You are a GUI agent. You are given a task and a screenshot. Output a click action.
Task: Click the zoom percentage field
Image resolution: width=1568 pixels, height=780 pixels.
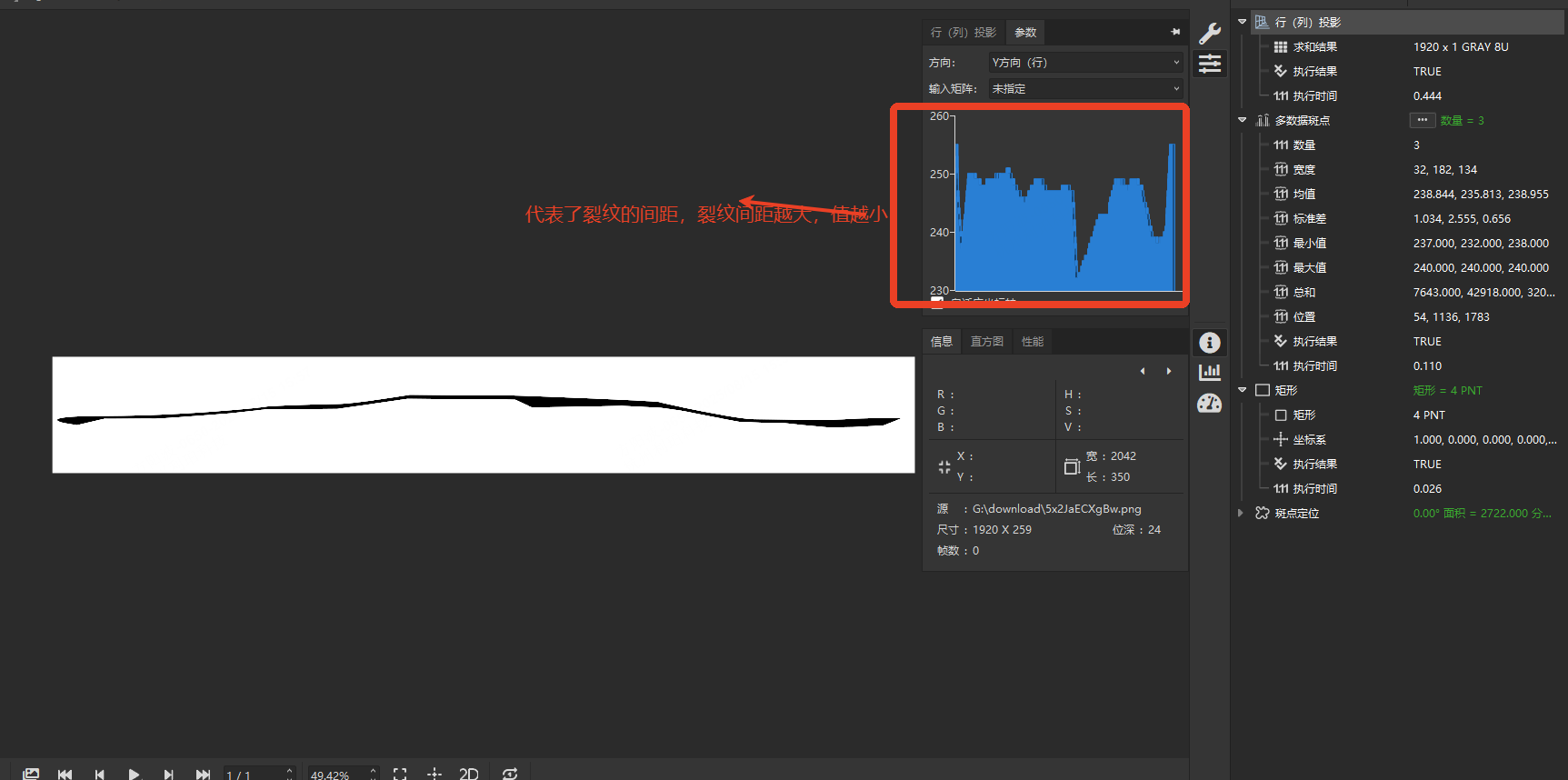[335, 775]
